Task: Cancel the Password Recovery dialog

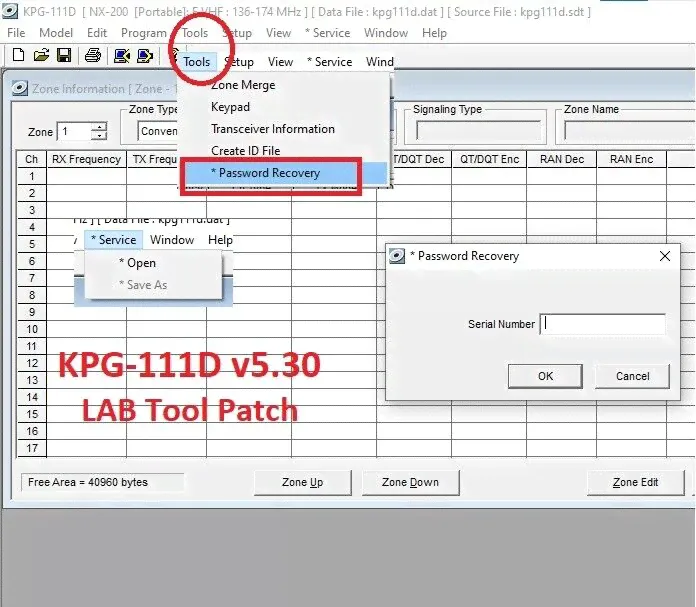Action: (x=632, y=376)
